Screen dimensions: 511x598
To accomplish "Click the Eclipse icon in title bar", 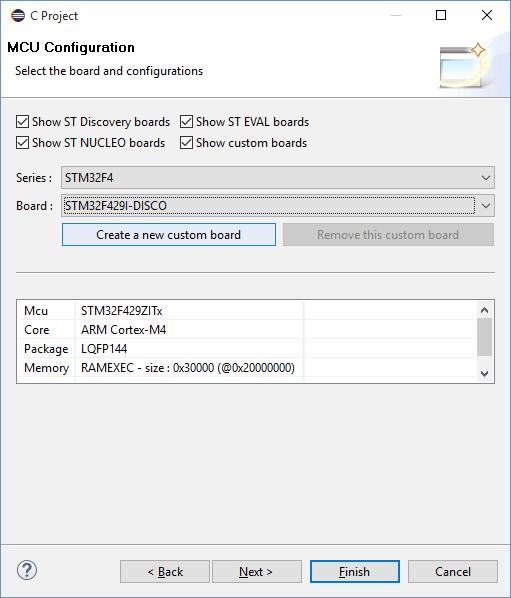I will (18, 16).
